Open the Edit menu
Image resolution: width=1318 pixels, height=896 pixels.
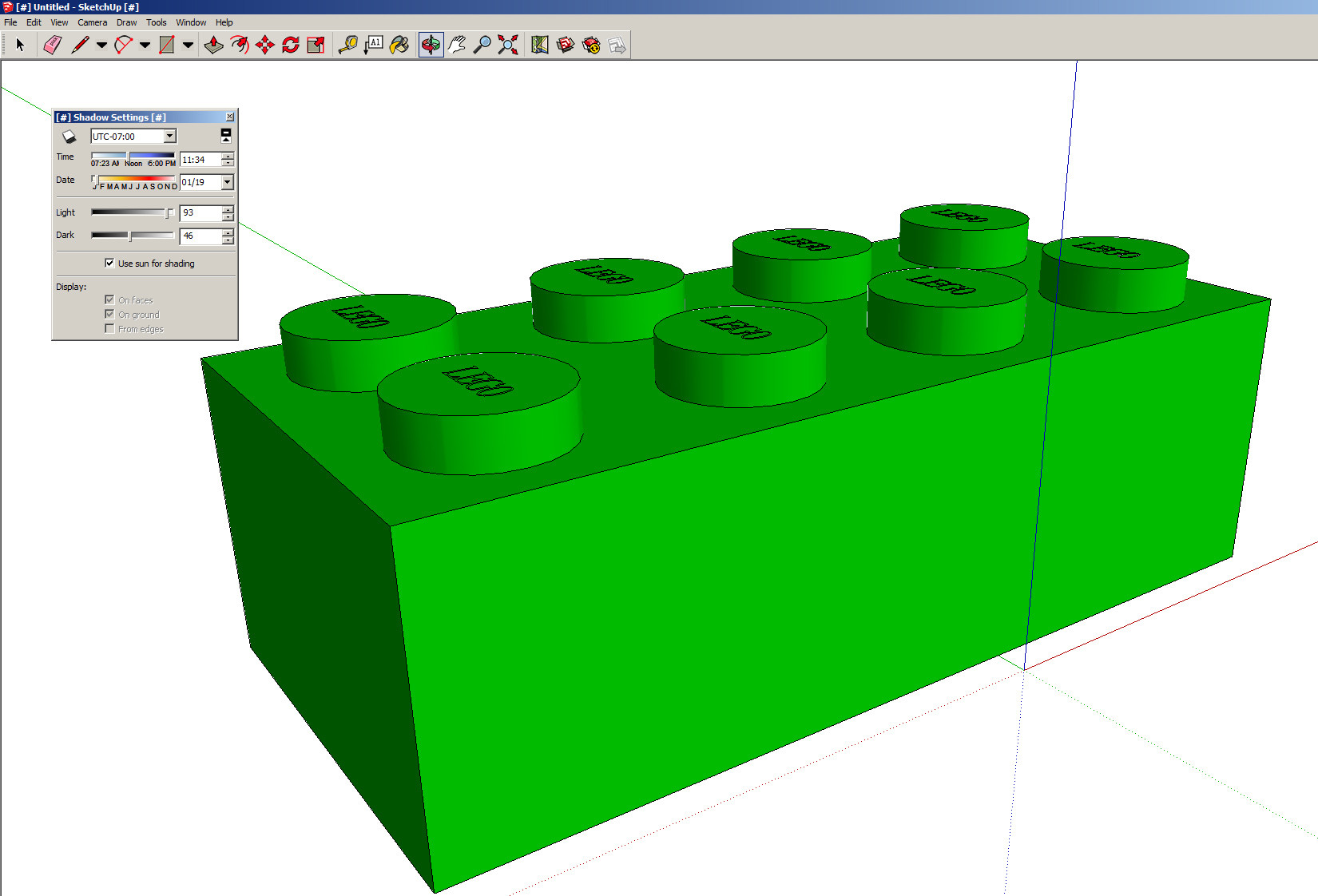coord(34,22)
